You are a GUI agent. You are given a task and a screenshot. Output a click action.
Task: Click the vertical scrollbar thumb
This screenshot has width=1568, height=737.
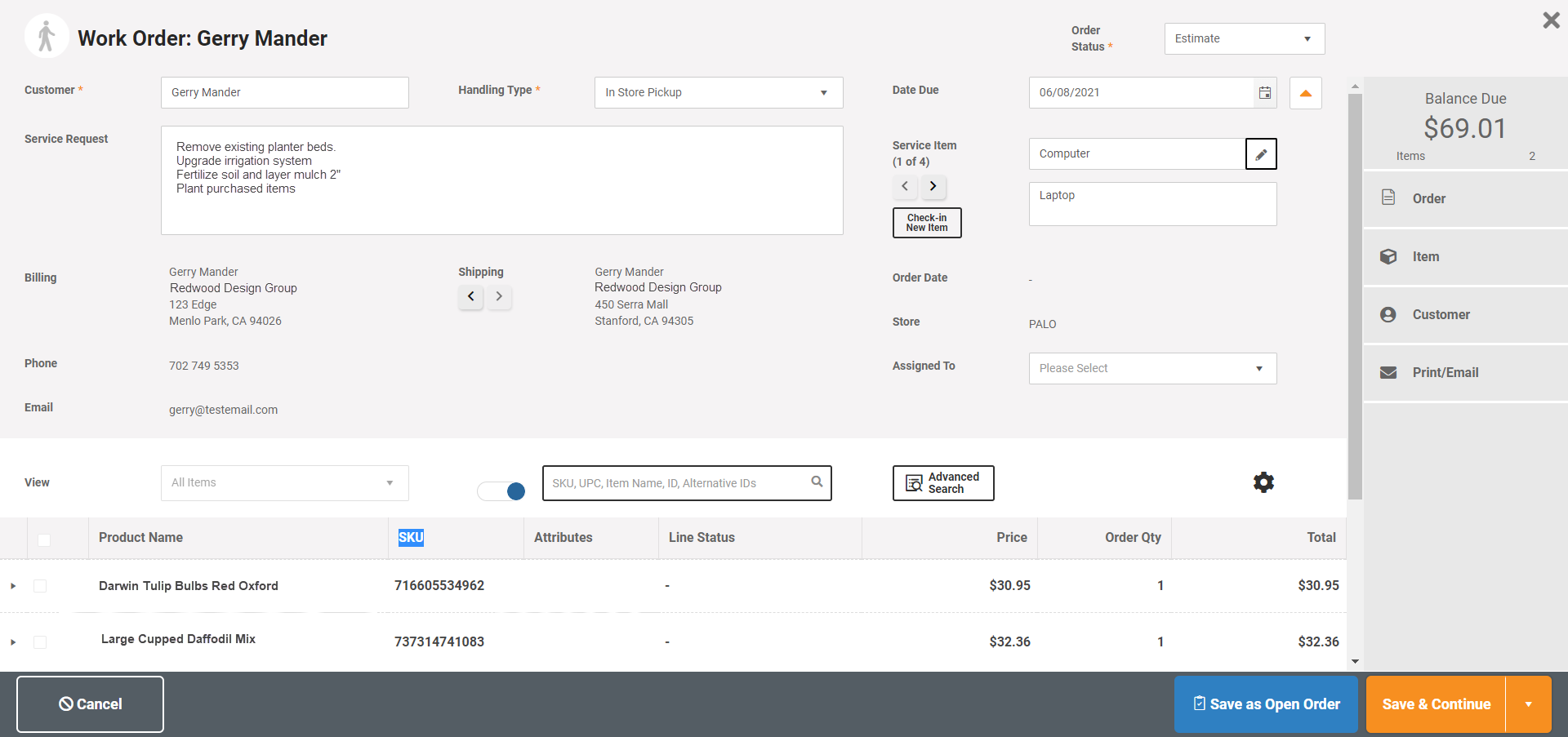1355,296
